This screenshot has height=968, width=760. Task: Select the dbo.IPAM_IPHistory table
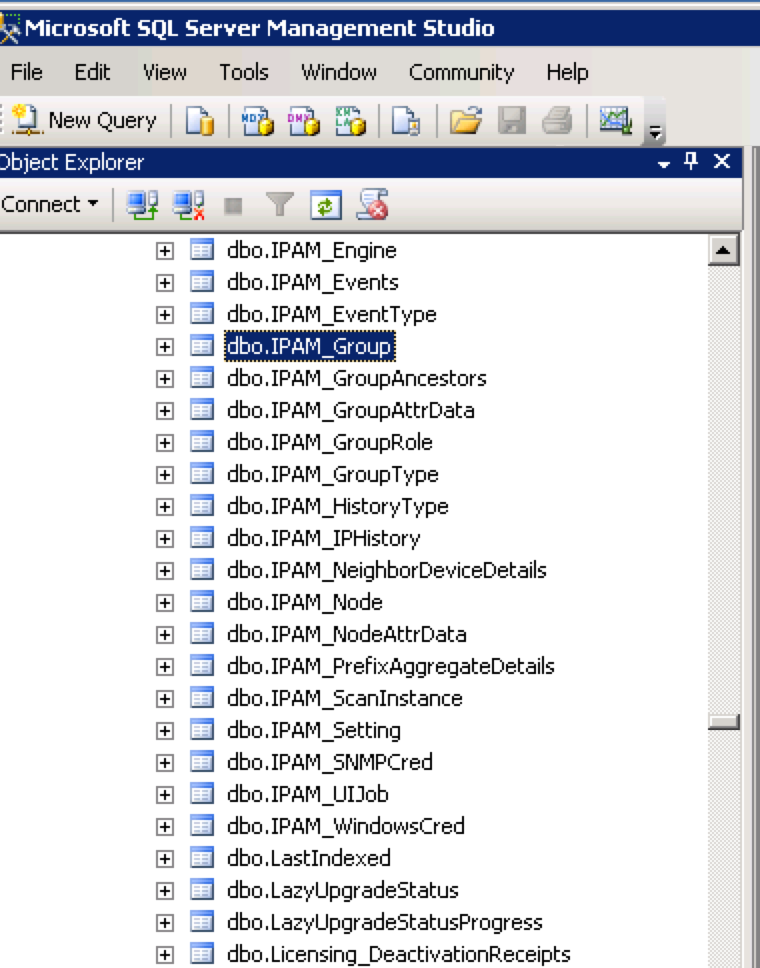[324, 540]
